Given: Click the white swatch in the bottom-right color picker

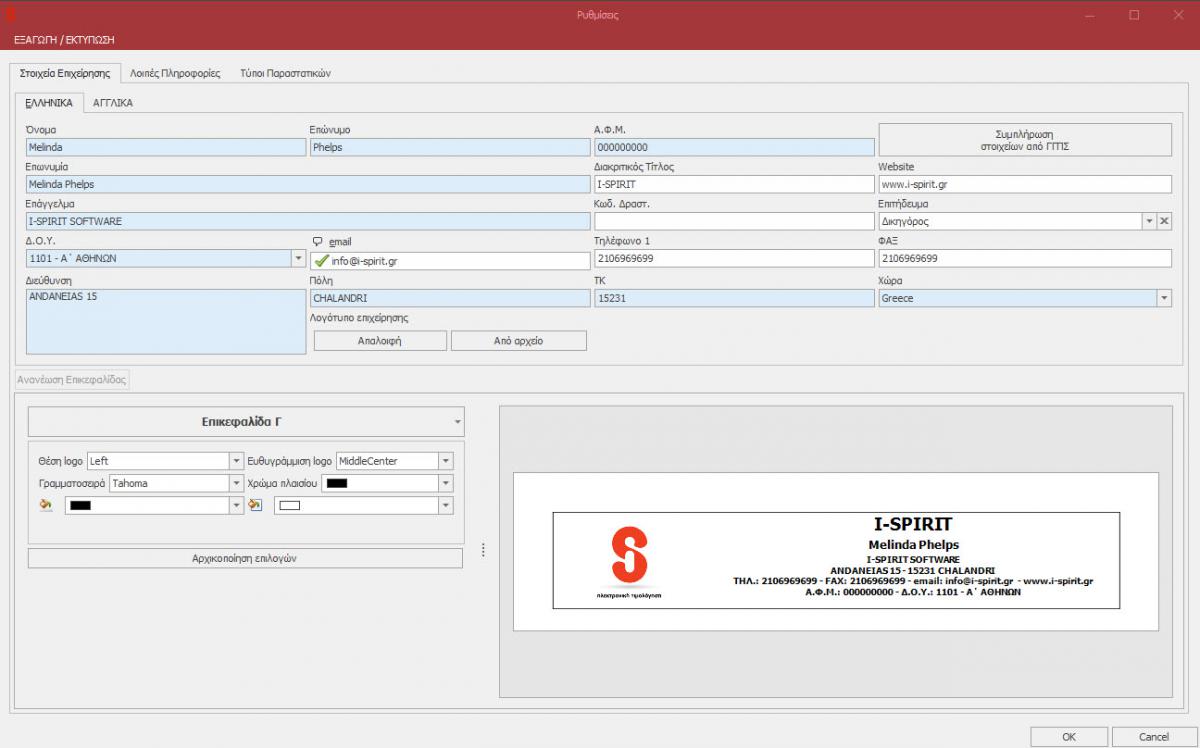Looking at the screenshot, I should tap(290, 506).
